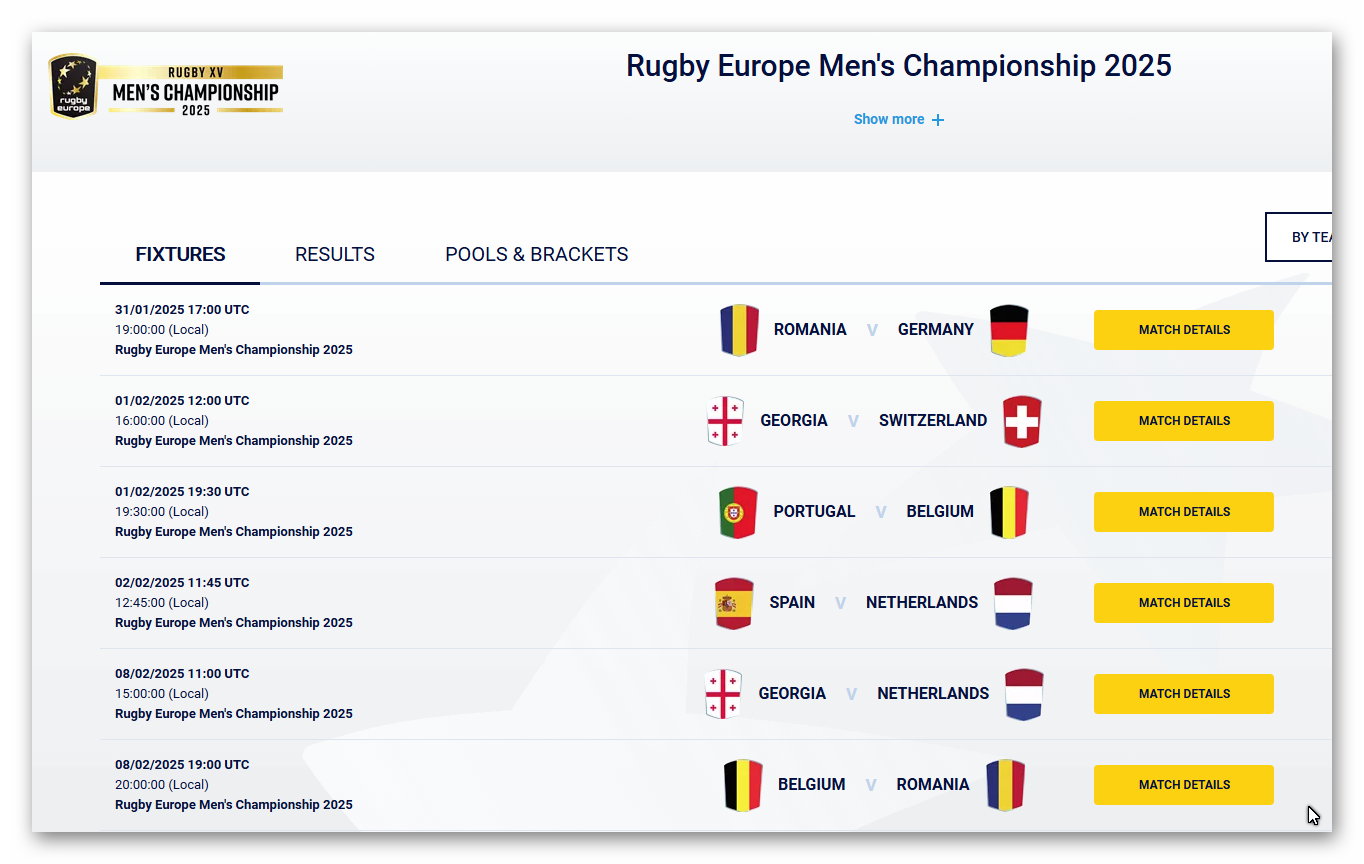
Task: Click the plus icon beside Show more
Action: (938, 120)
